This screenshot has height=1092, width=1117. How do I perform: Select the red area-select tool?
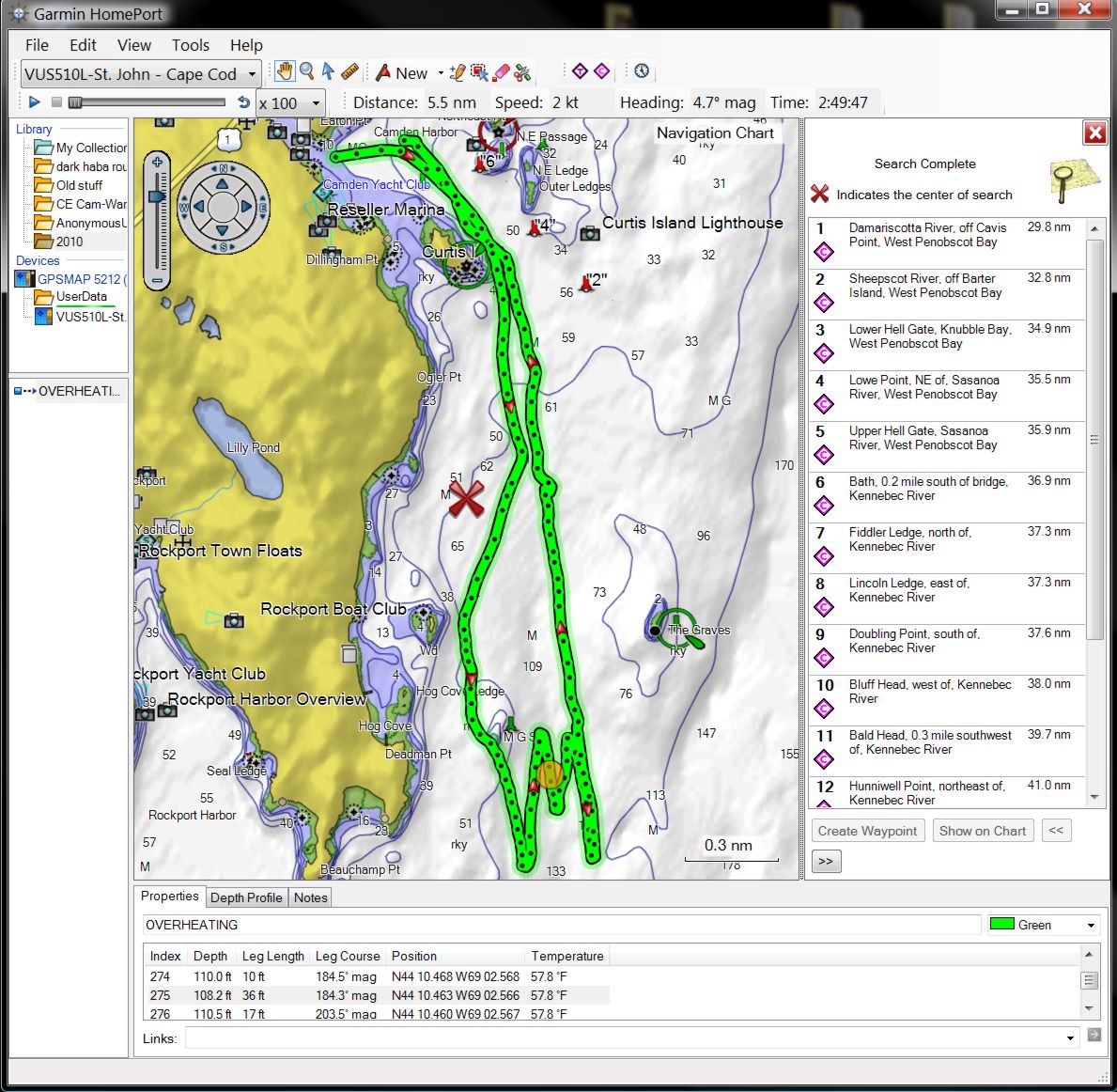click(479, 72)
